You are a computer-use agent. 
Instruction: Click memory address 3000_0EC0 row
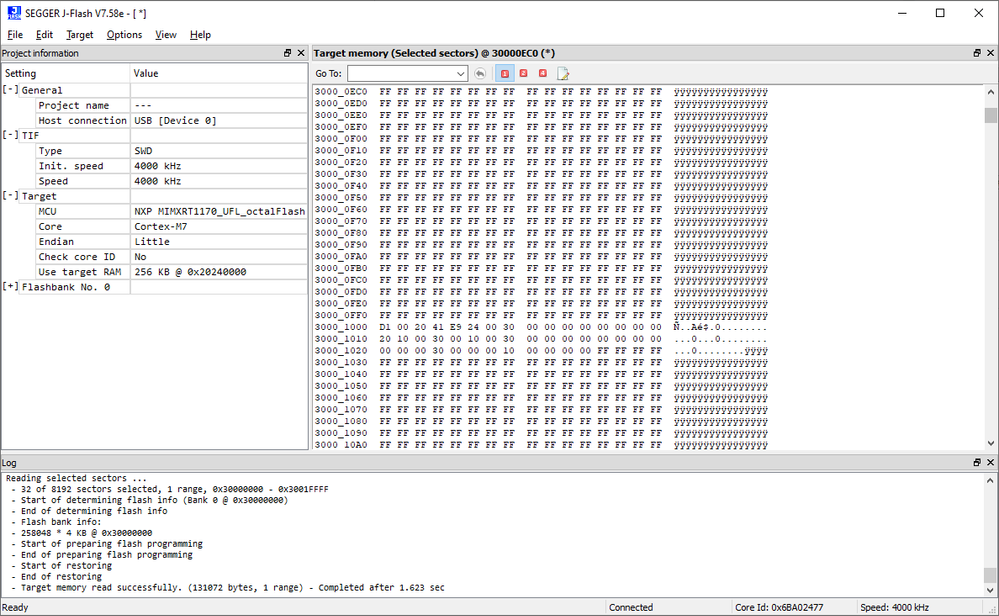point(541,92)
